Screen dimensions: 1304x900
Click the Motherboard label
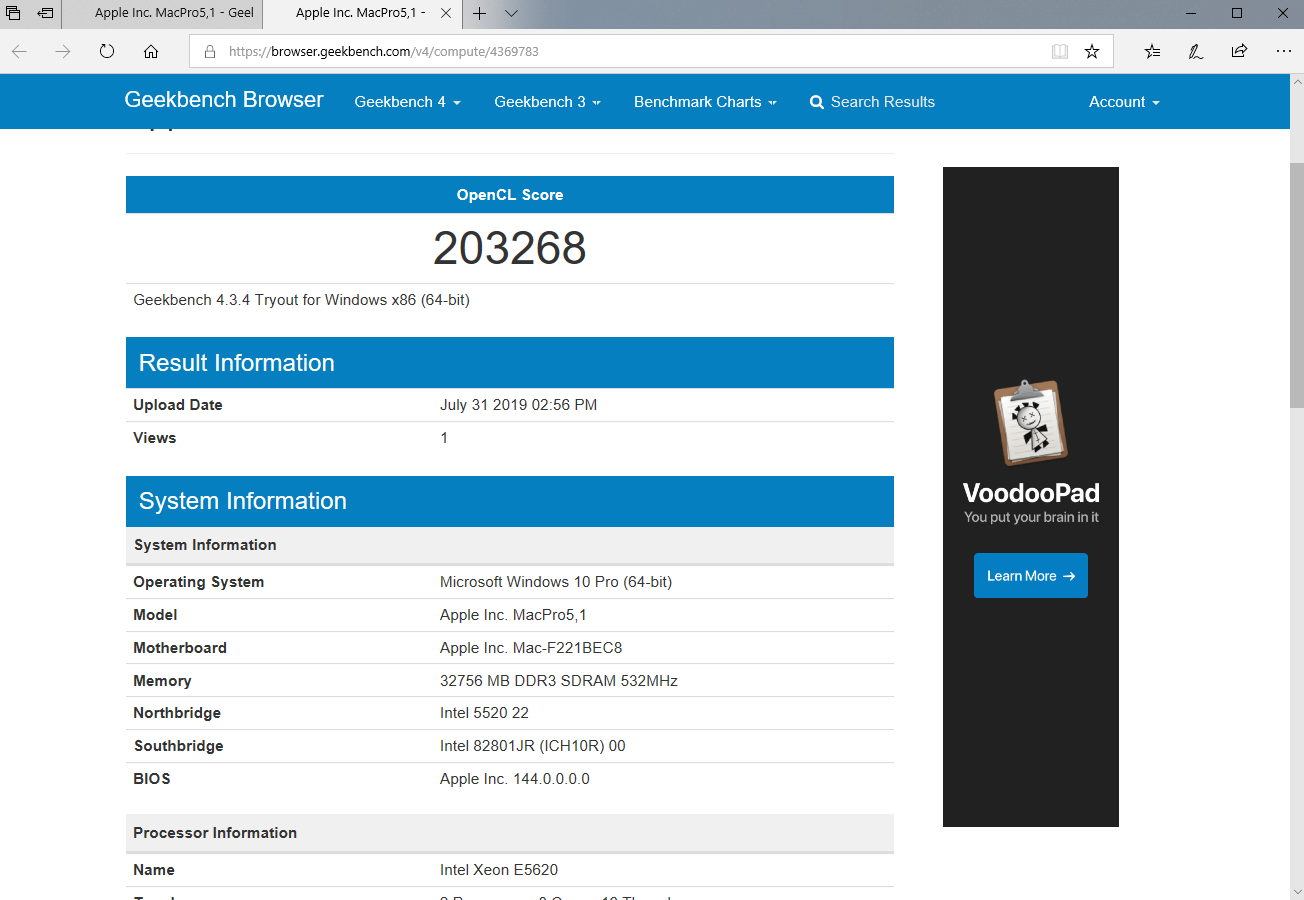[x=180, y=648]
